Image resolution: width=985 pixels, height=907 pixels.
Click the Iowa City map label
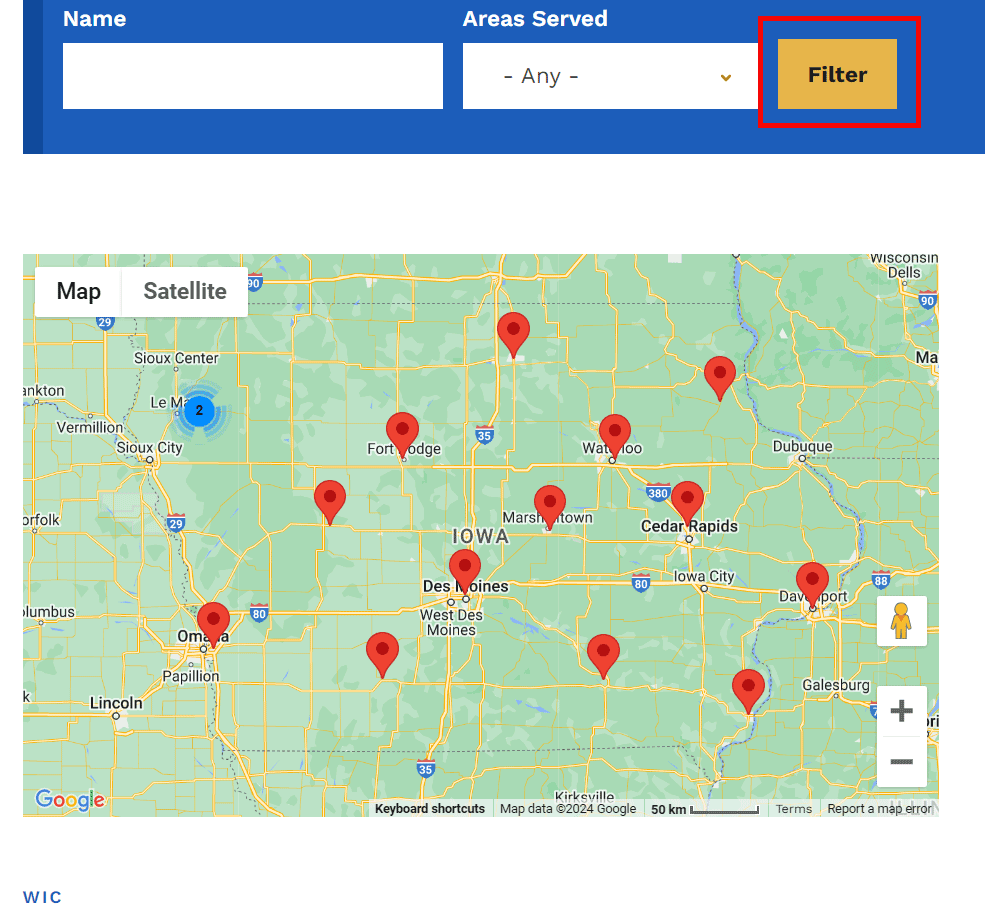coord(704,576)
